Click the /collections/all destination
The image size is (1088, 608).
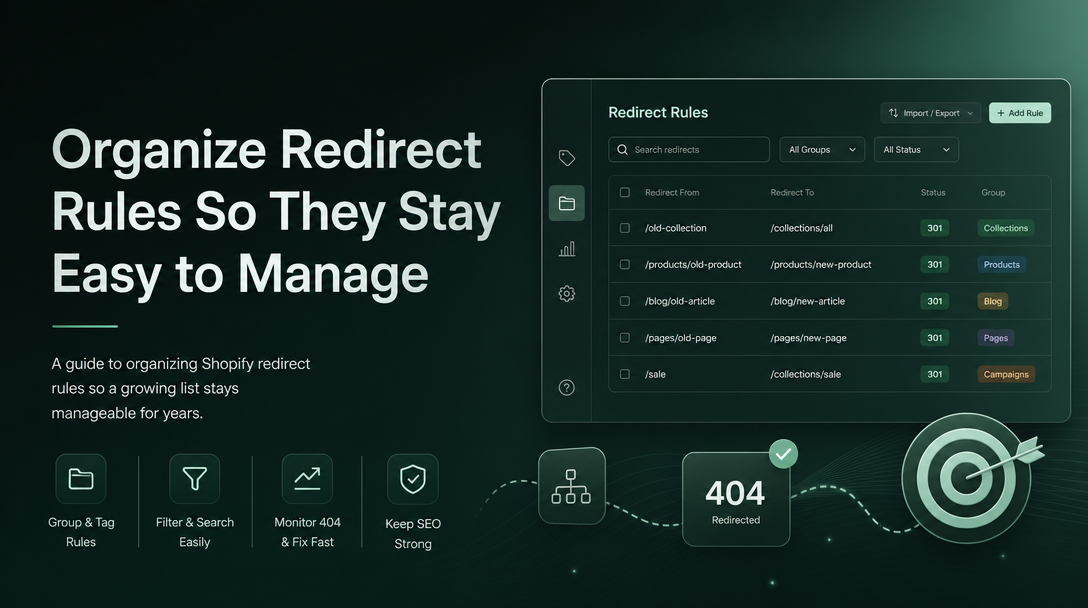coord(801,228)
